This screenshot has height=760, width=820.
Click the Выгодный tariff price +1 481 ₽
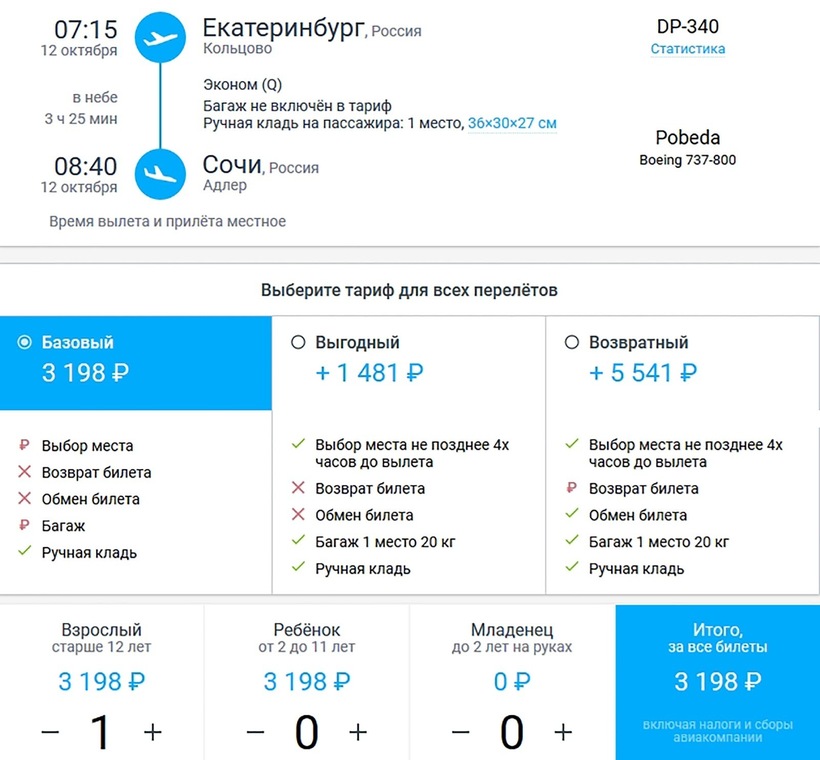point(370,373)
